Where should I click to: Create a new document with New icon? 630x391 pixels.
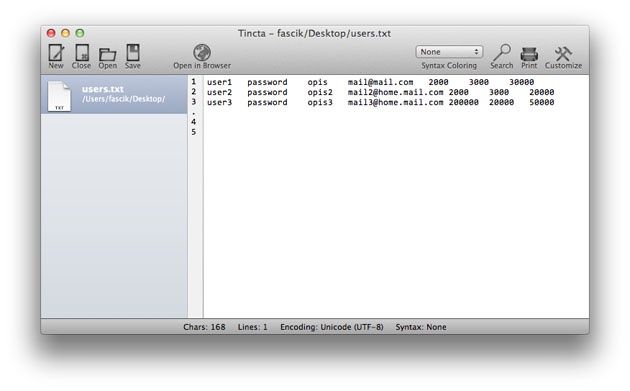point(56,53)
